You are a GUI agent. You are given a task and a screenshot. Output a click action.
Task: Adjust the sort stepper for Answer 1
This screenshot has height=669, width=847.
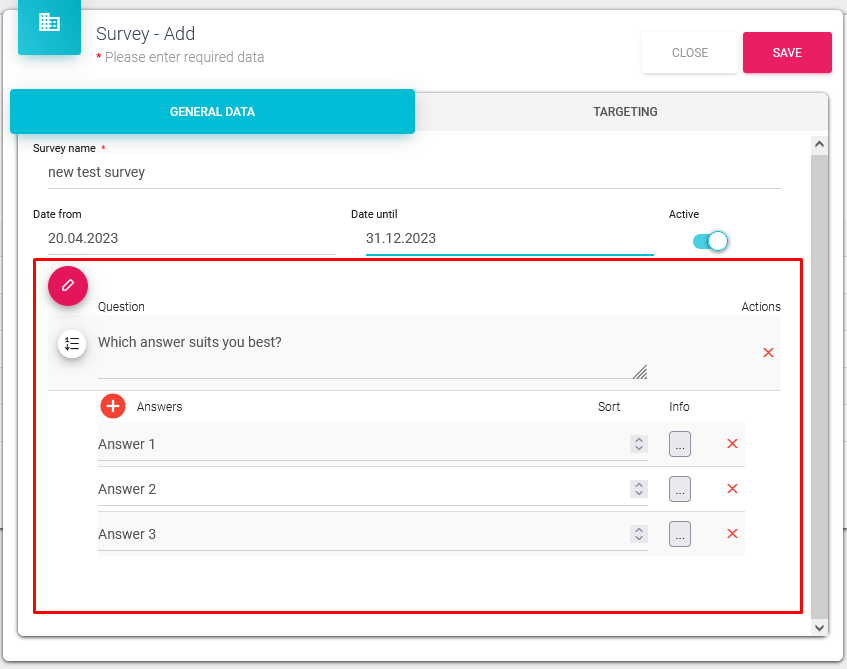click(639, 444)
